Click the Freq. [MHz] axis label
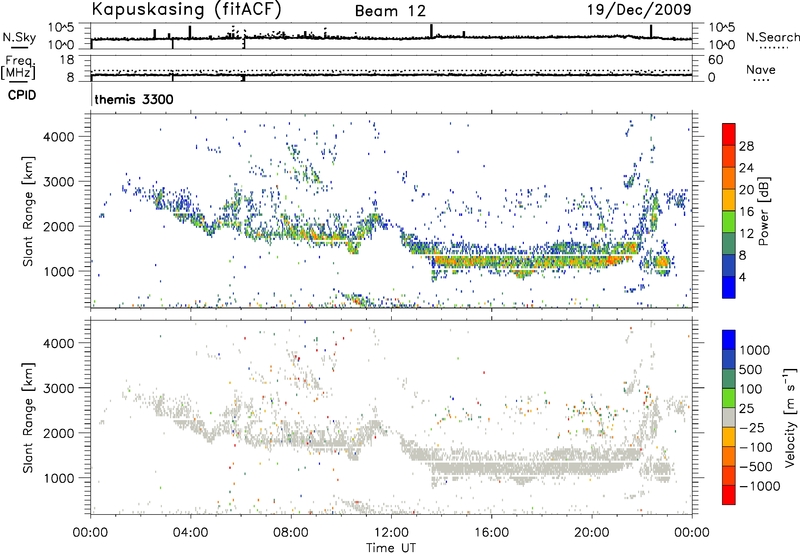The height and width of the screenshot is (554, 800). pos(18,67)
